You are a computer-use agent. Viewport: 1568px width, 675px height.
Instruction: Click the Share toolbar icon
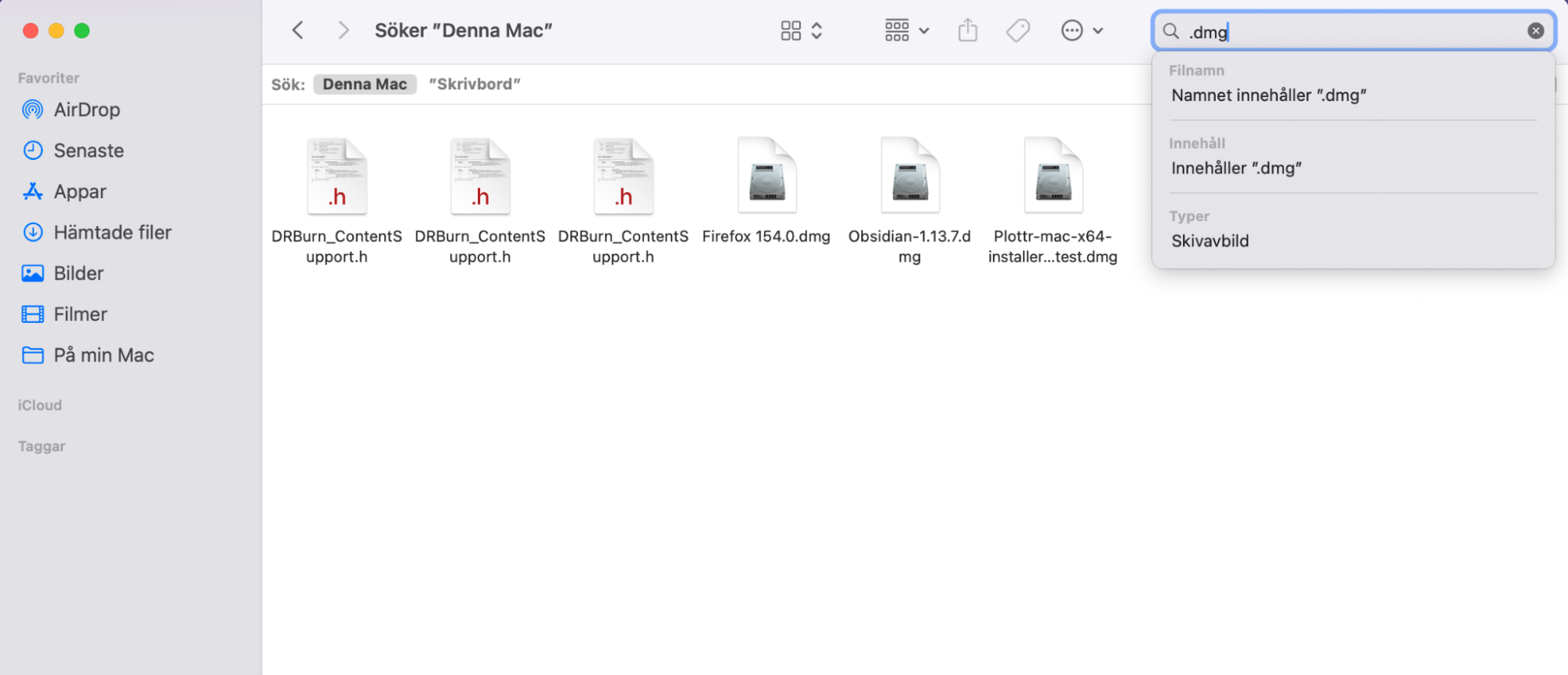click(x=968, y=31)
